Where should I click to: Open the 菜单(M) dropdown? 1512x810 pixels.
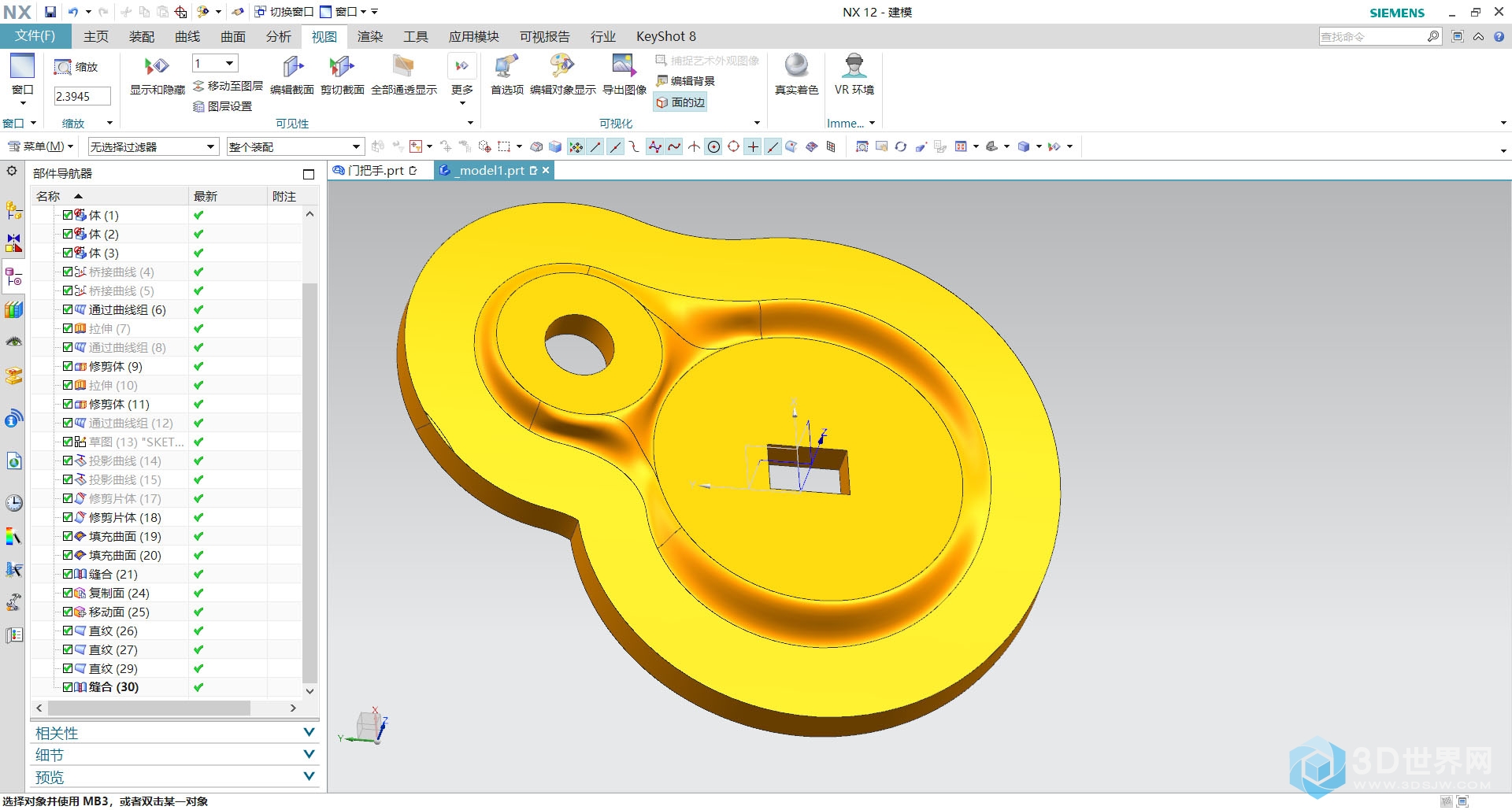39,146
